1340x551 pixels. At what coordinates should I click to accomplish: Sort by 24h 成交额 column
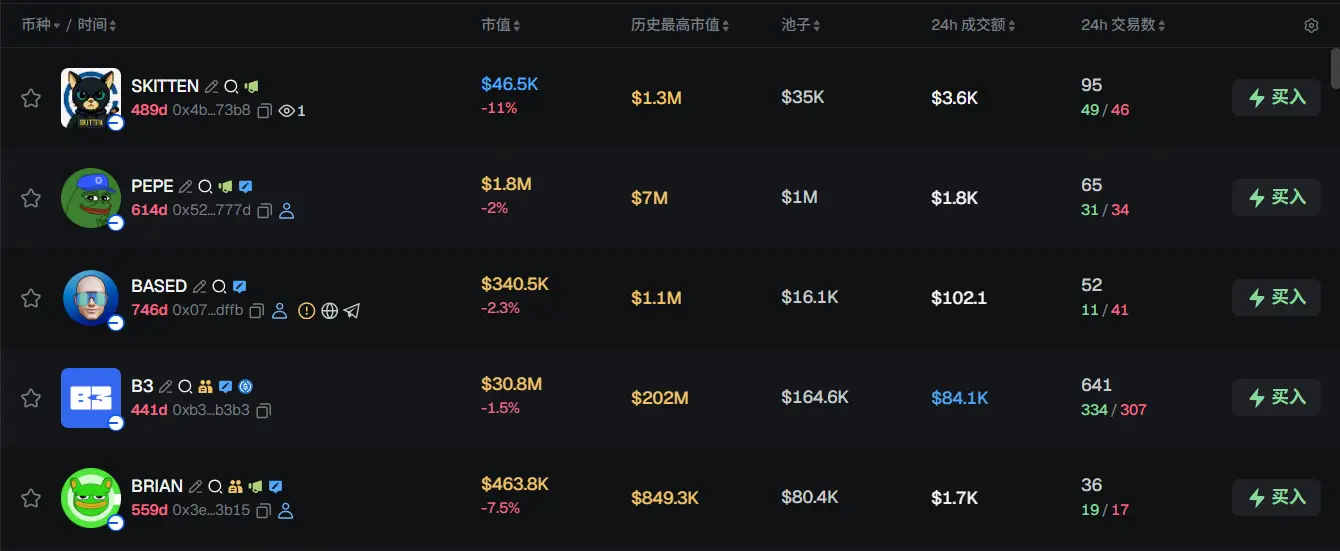[974, 25]
